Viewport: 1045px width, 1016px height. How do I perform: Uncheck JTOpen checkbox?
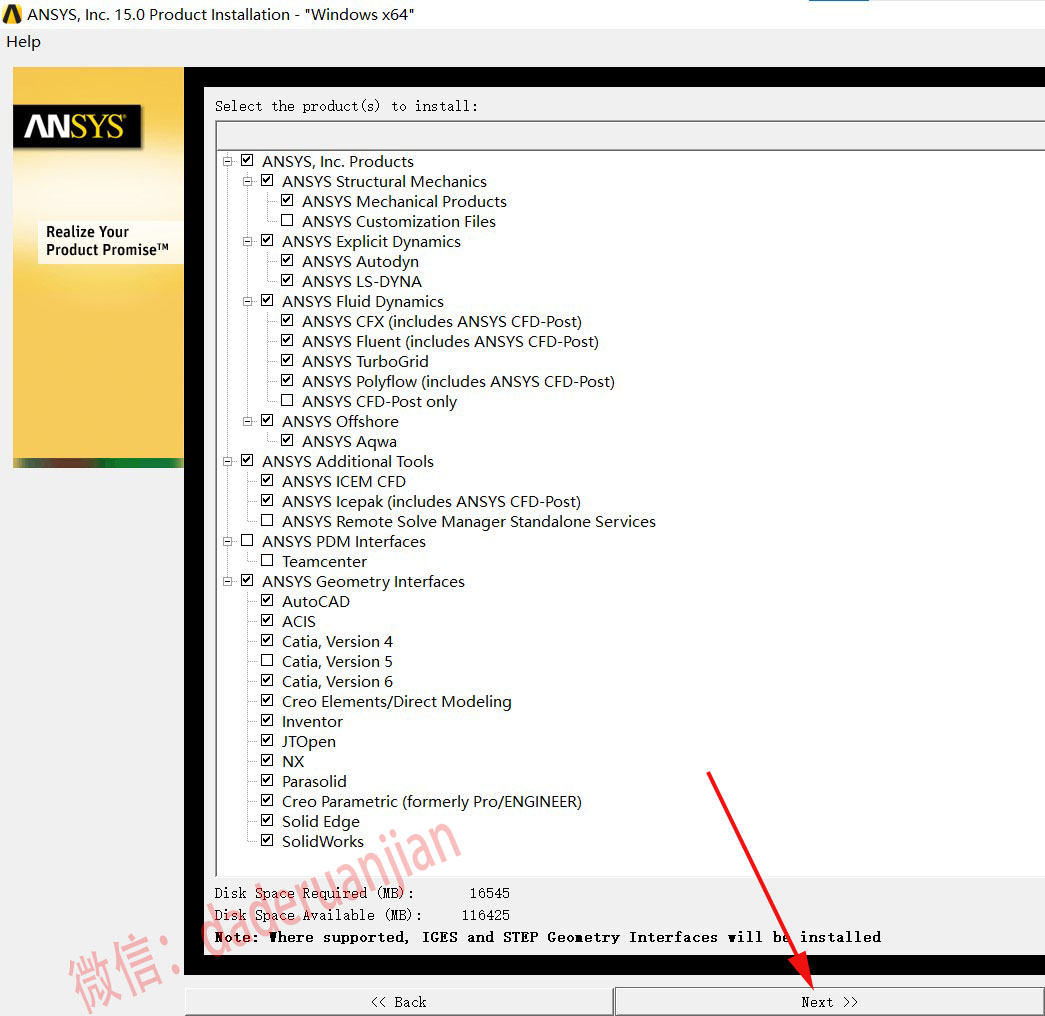pyautogui.click(x=267, y=741)
